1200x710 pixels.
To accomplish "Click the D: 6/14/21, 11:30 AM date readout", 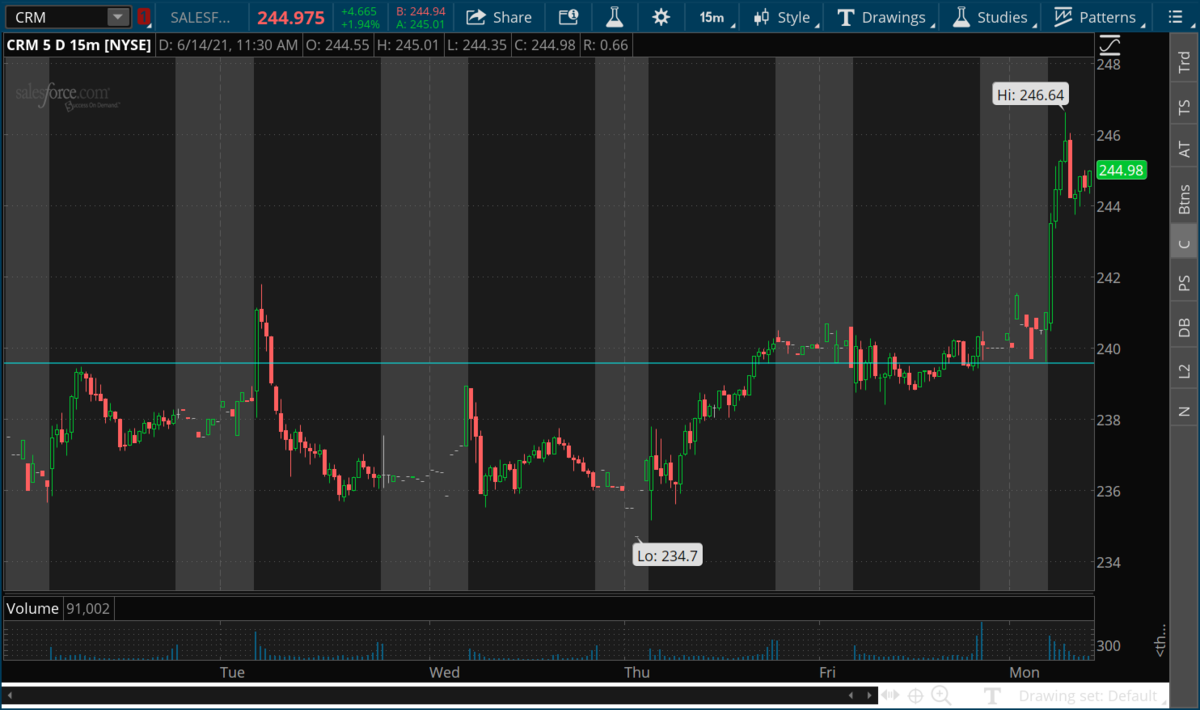I will [229, 45].
